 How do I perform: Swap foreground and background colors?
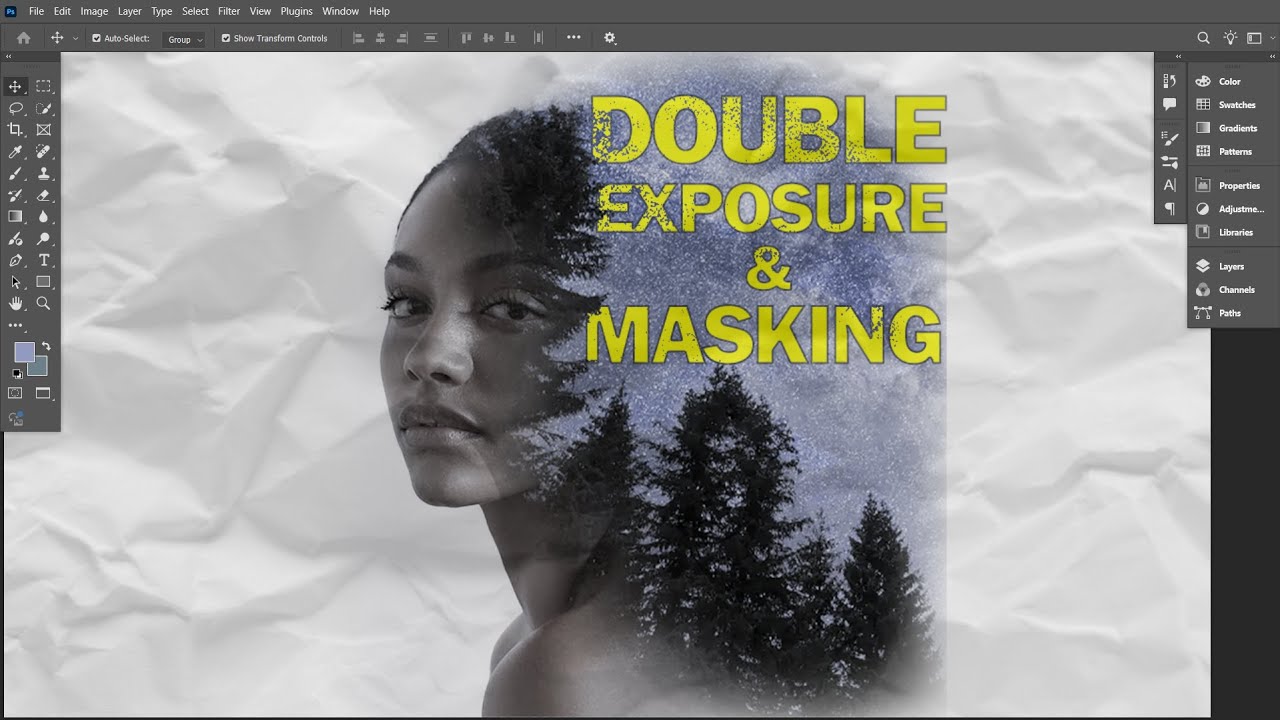point(45,346)
